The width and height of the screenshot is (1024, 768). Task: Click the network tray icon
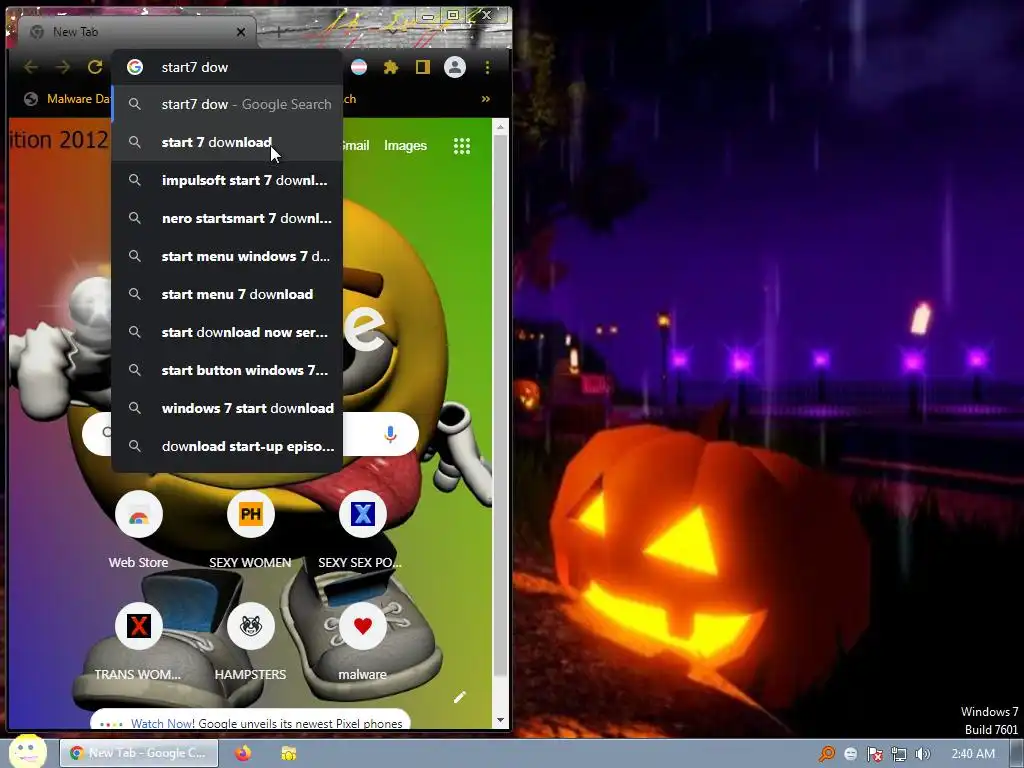(899, 754)
